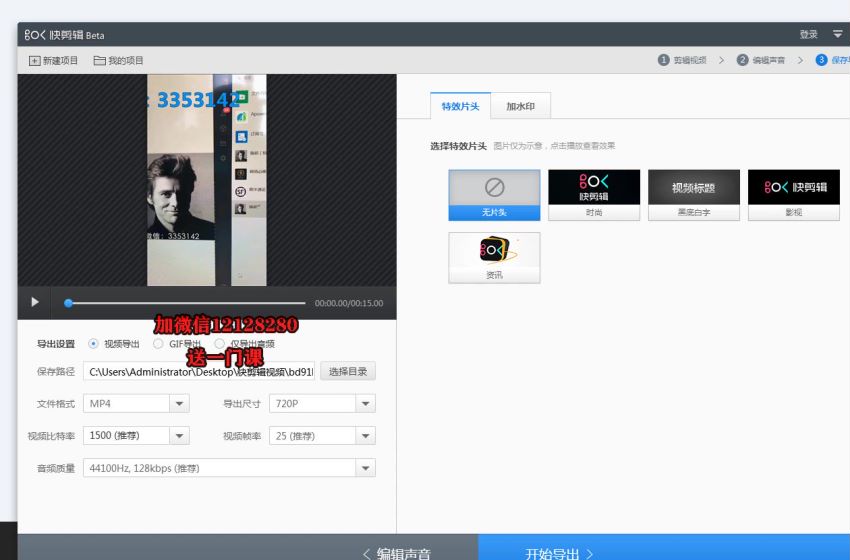The height and width of the screenshot is (560, 850).
Task: Select GIF导出 radio button
Action: pyautogui.click(x=158, y=344)
